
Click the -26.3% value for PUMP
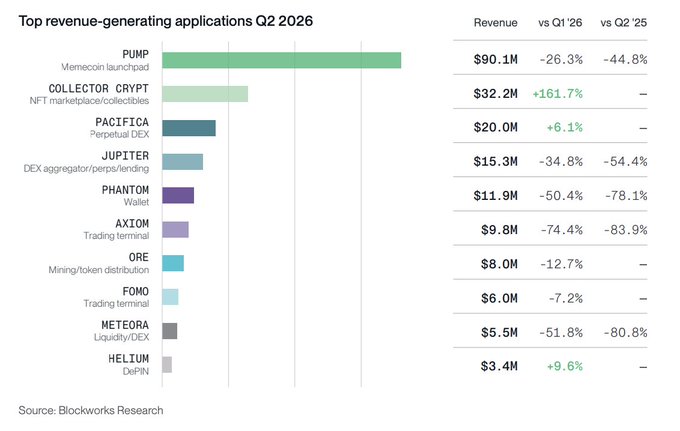(x=561, y=59)
